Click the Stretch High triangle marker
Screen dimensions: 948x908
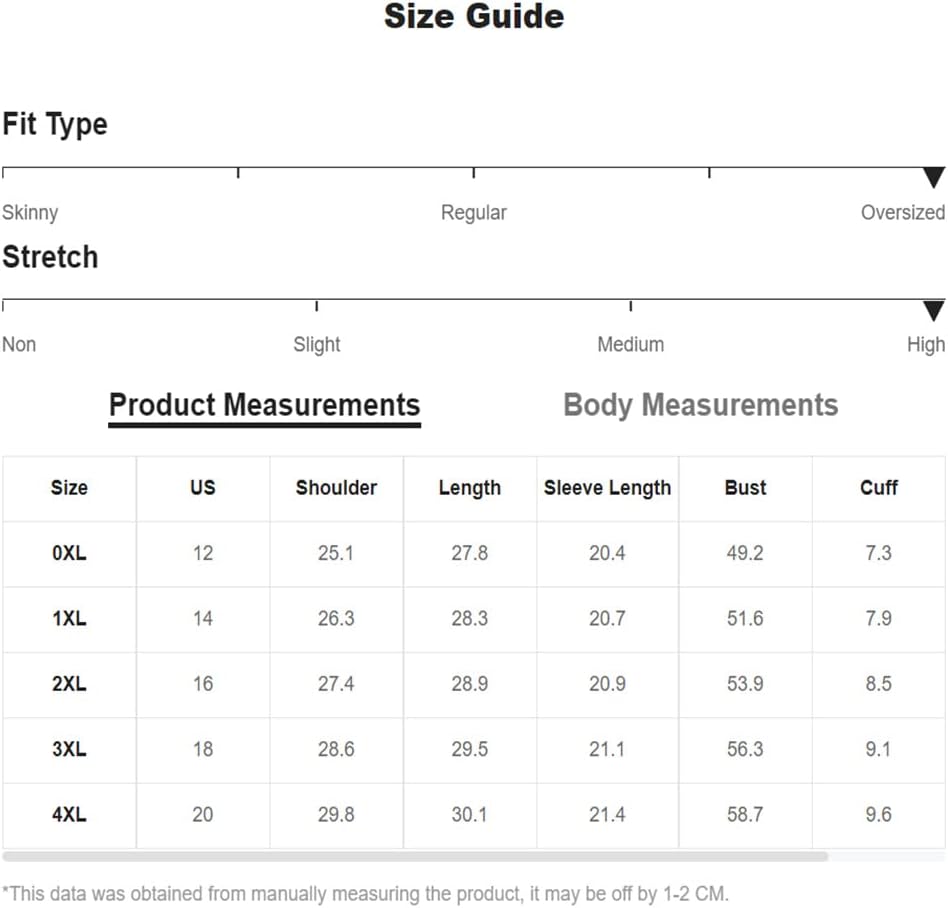933,311
